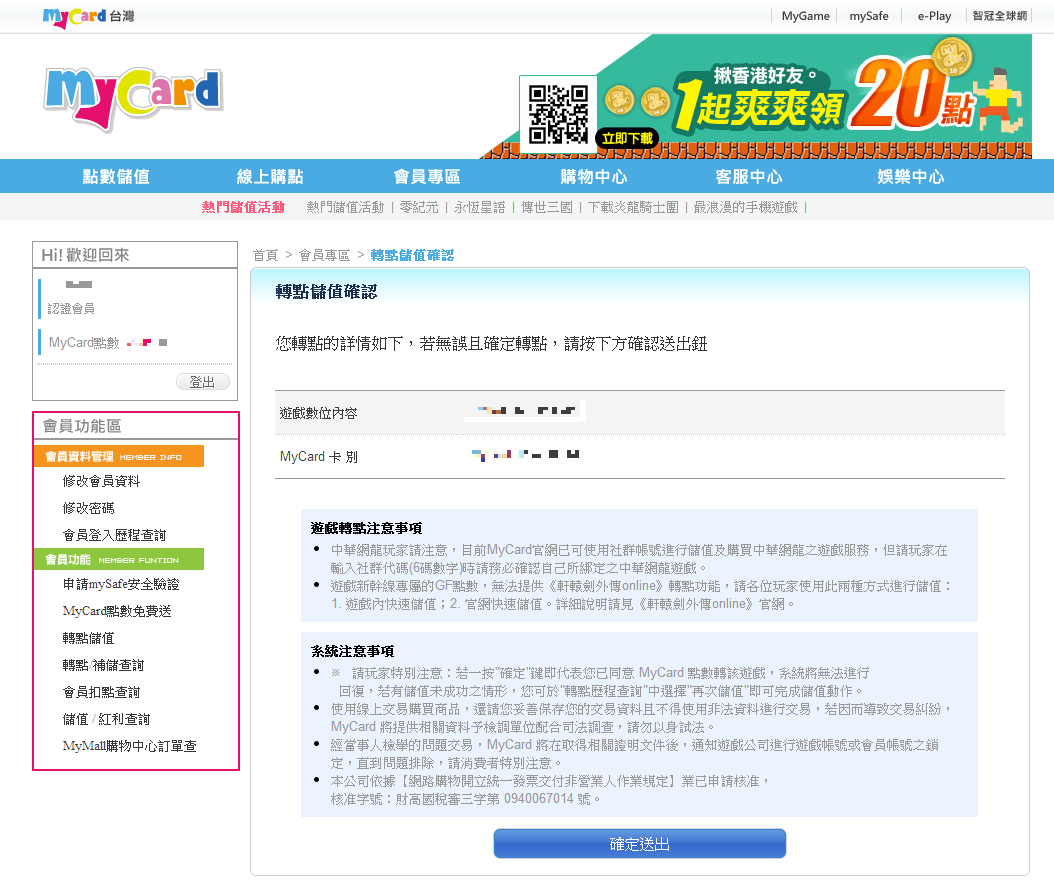Open 會員登入歷程查詢 in sidebar

point(114,535)
